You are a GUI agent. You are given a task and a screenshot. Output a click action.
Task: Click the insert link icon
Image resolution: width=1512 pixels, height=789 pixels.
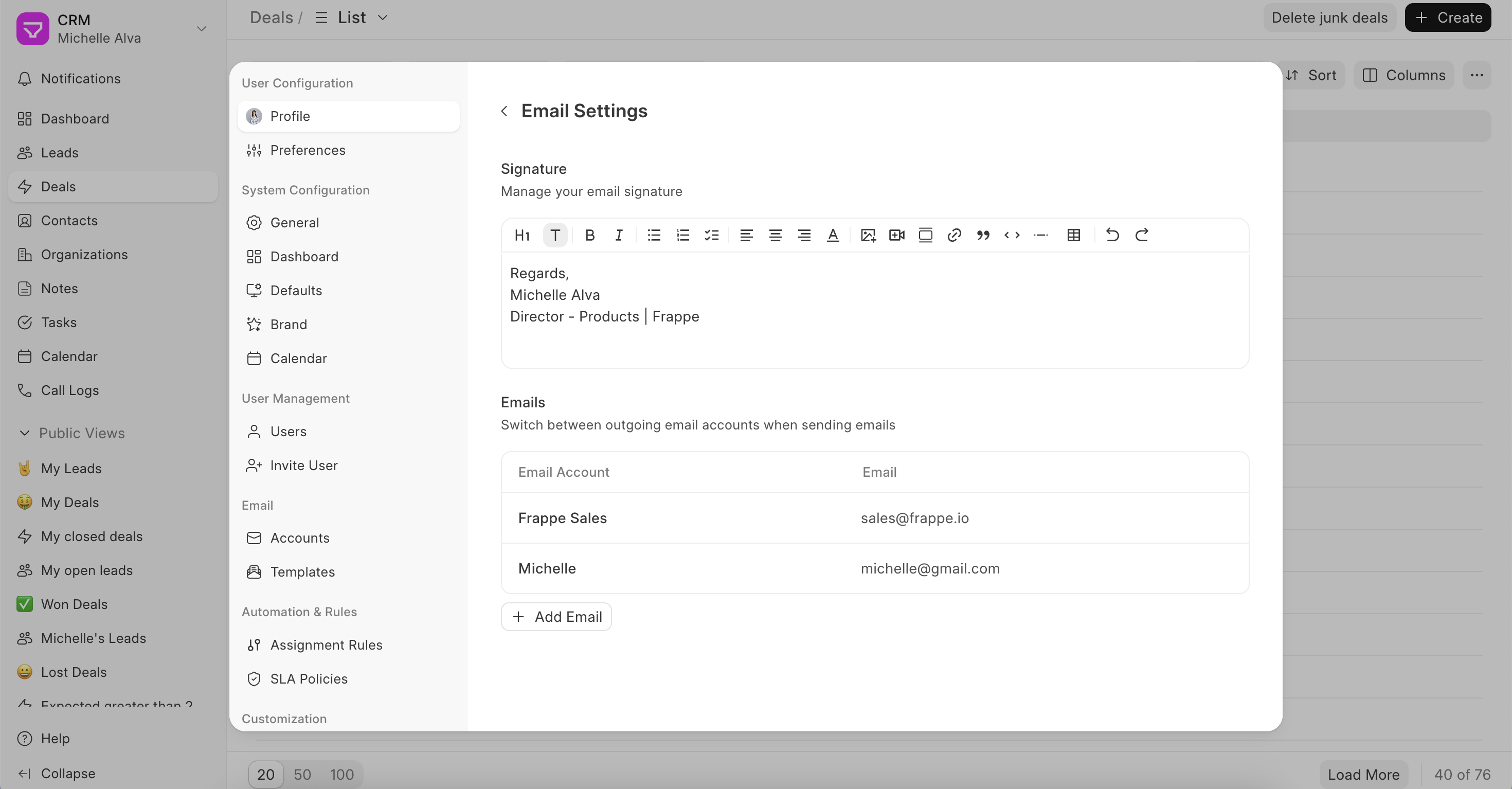(x=954, y=236)
